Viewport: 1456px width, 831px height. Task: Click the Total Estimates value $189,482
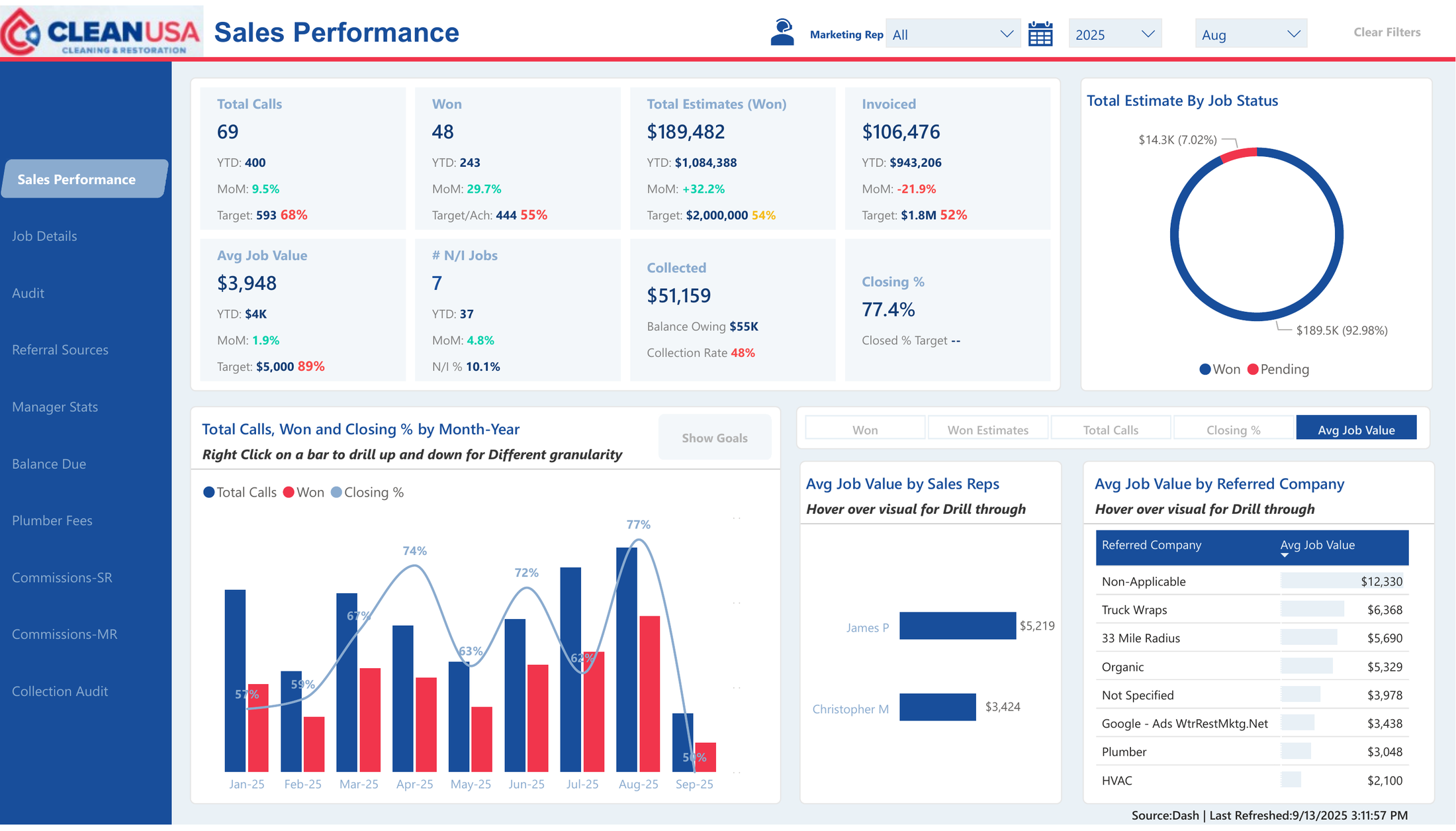pos(686,132)
